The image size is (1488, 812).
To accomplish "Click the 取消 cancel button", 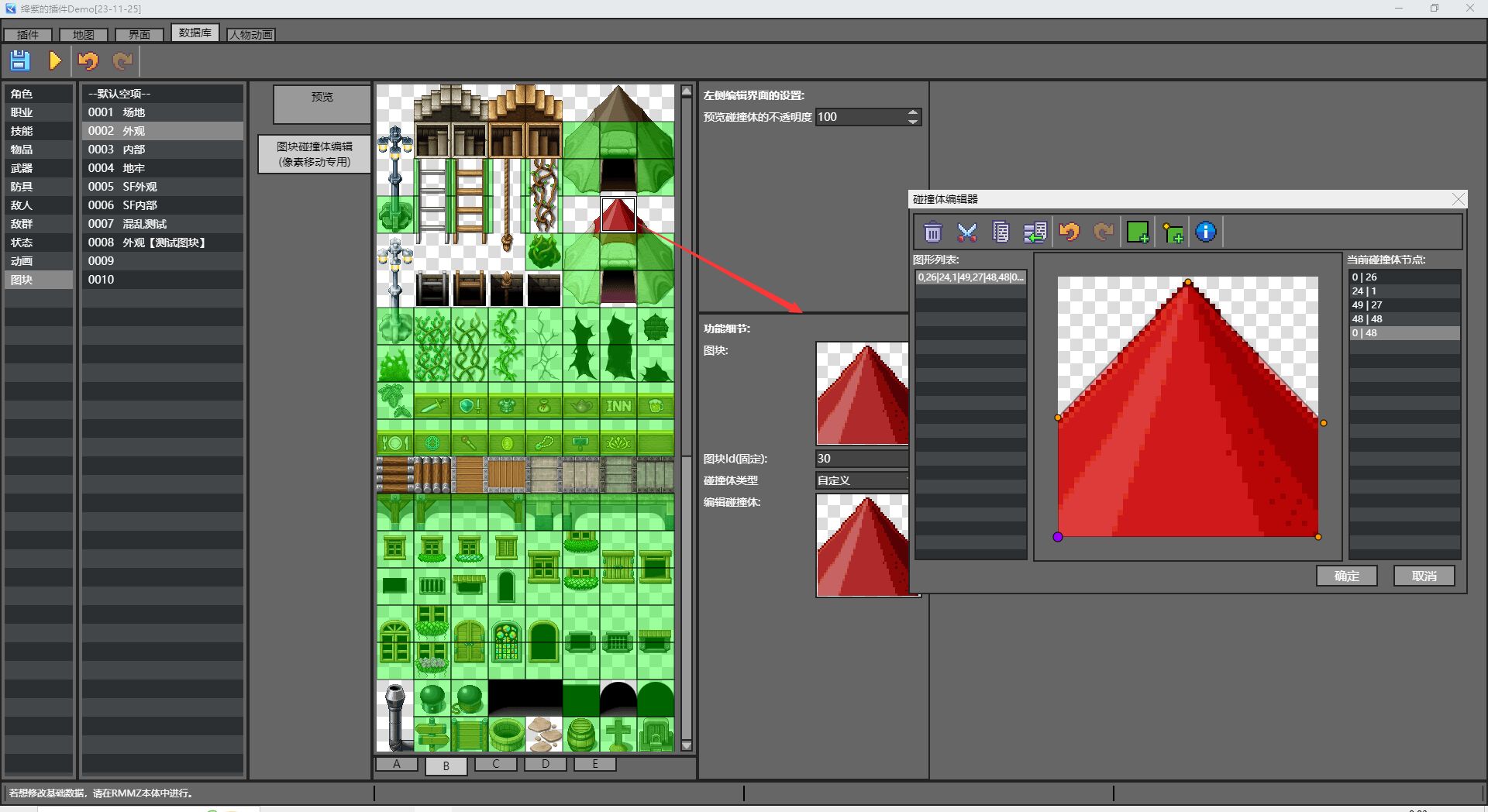I will click(x=1424, y=576).
